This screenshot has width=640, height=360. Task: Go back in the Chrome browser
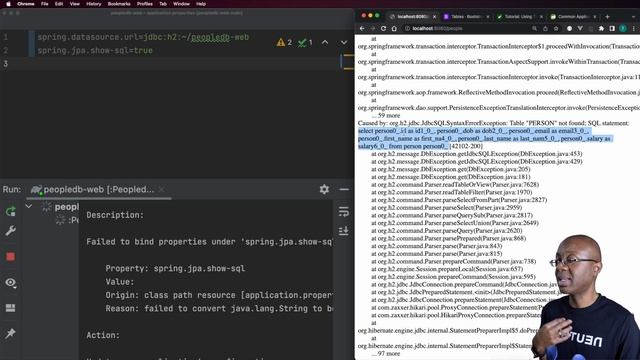[x=362, y=29]
